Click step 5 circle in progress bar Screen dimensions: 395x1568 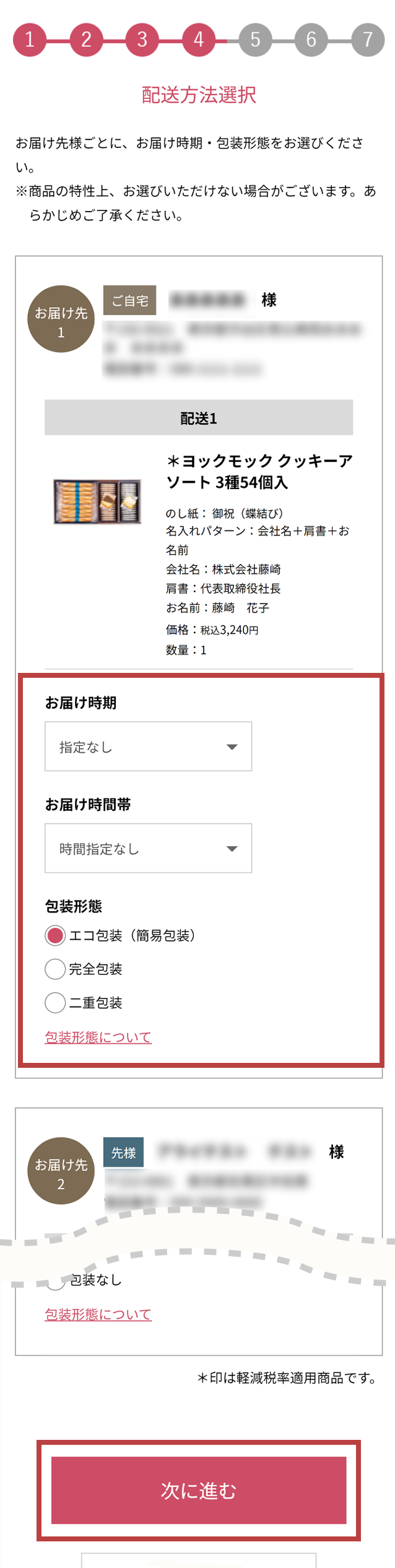coord(255,40)
